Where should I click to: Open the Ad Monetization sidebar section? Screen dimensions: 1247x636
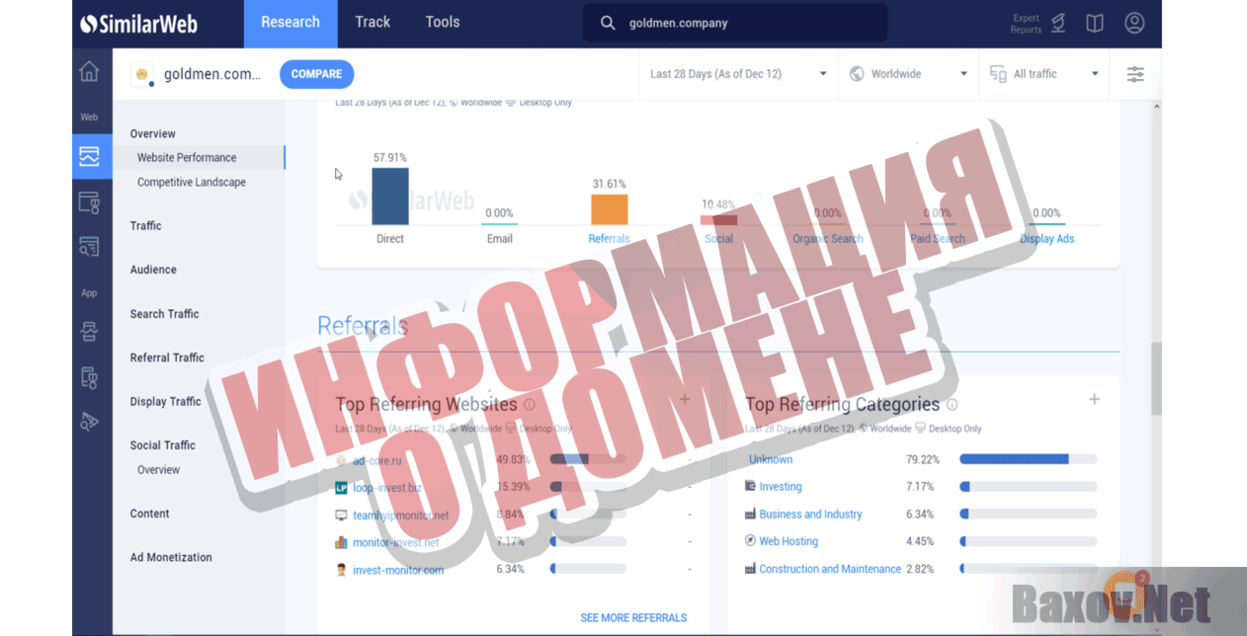(171, 558)
